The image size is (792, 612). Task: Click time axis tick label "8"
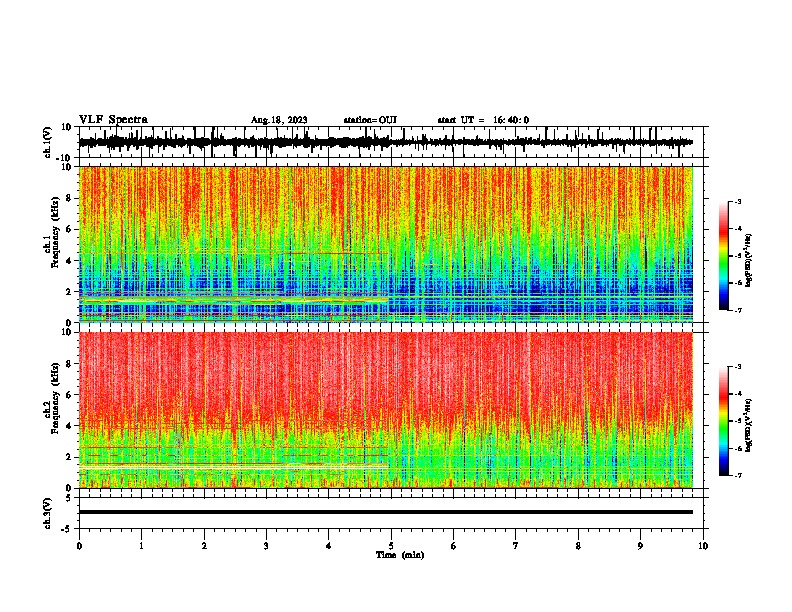click(x=578, y=546)
